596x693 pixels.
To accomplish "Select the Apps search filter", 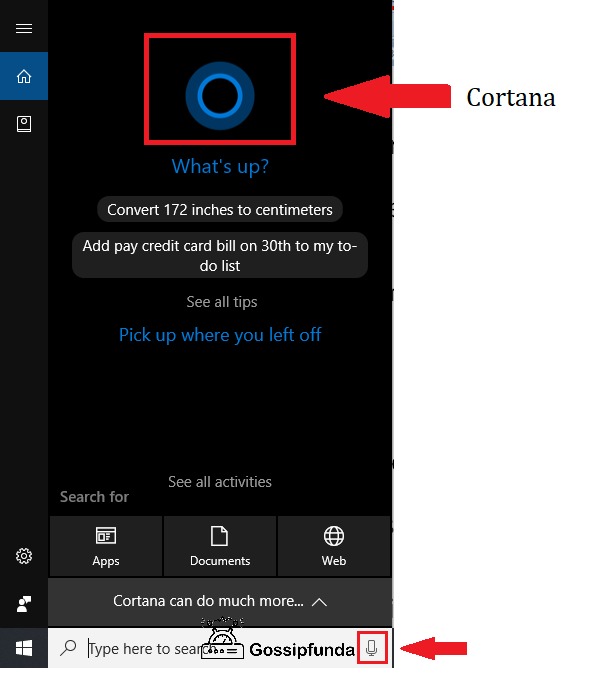I will pyautogui.click(x=106, y=546).
